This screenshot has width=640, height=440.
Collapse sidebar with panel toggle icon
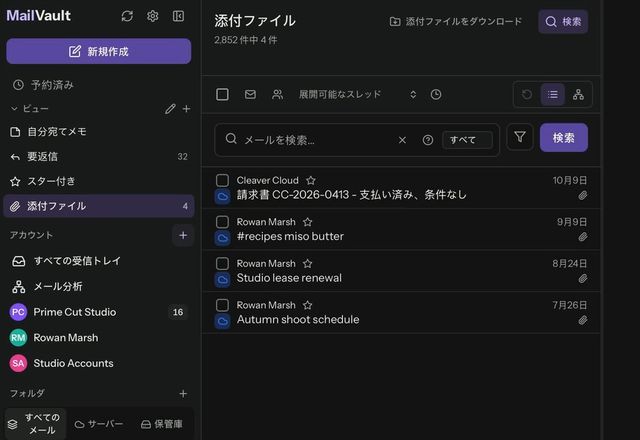(x=178, y=16)
